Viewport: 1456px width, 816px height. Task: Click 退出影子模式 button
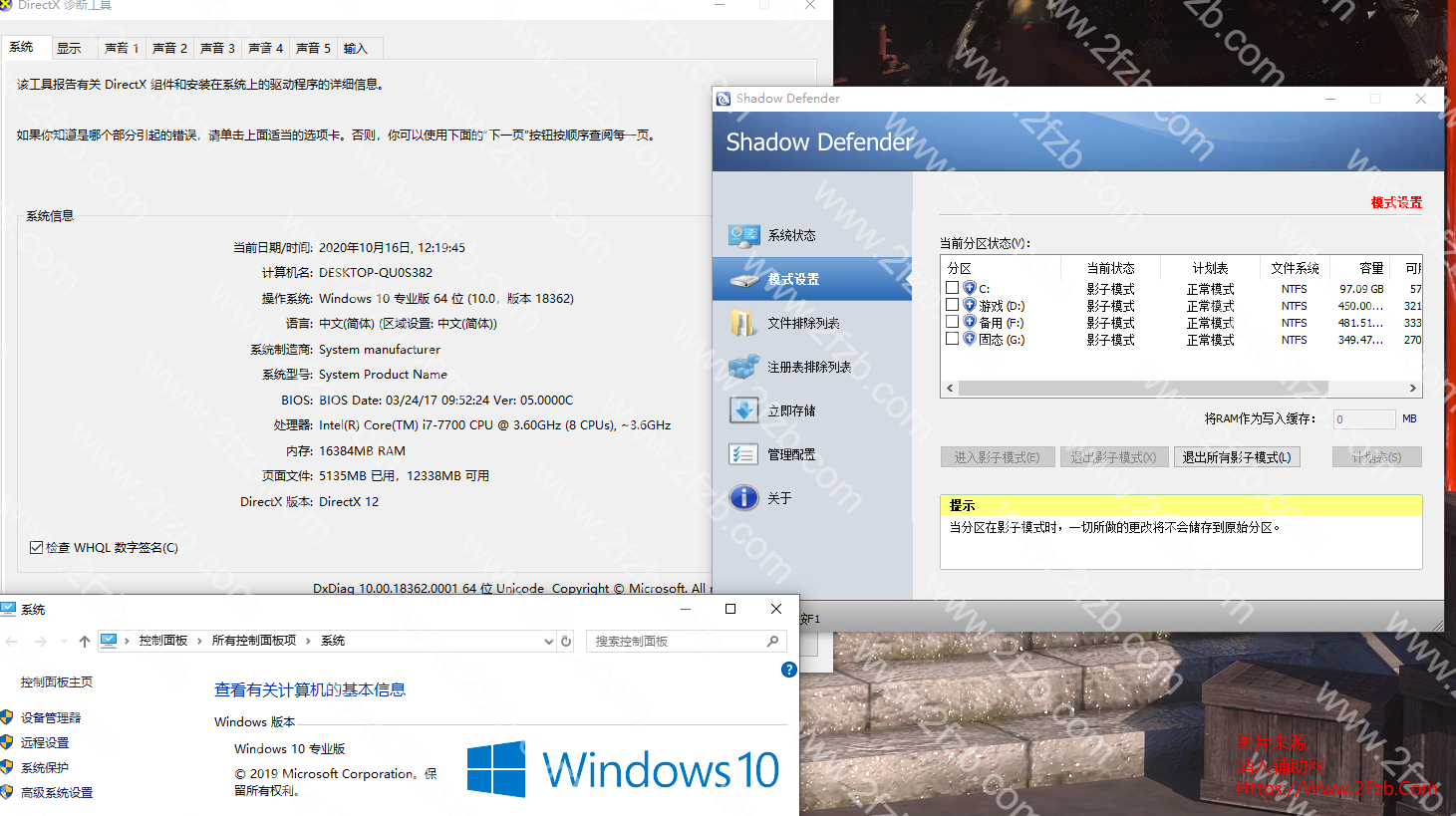(x=1113, y=457)
